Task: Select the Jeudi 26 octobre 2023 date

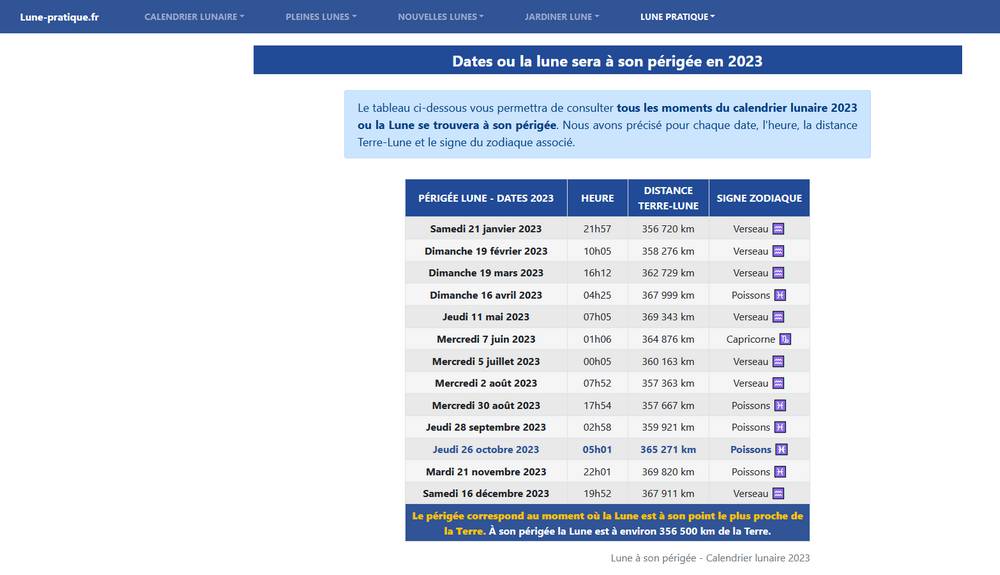Action: [486, 450]
